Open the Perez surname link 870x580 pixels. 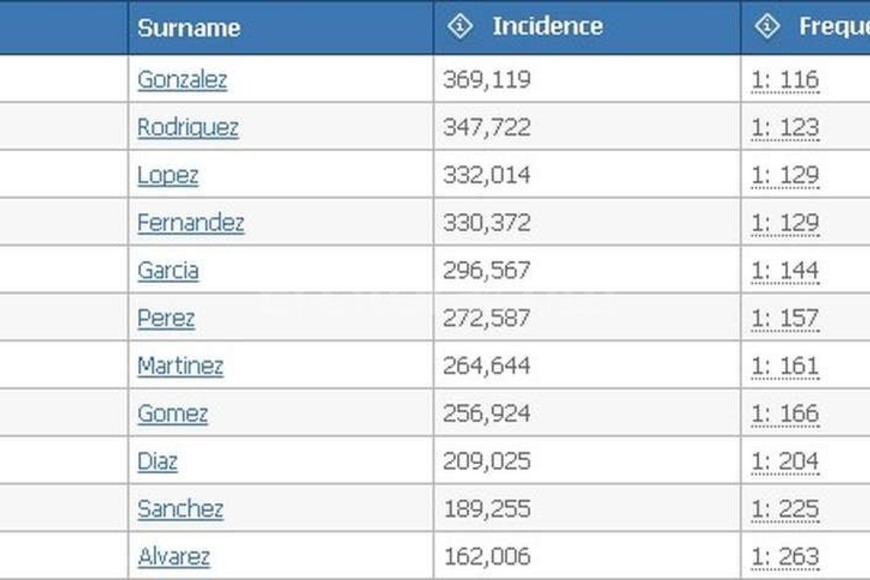(166, 319)
